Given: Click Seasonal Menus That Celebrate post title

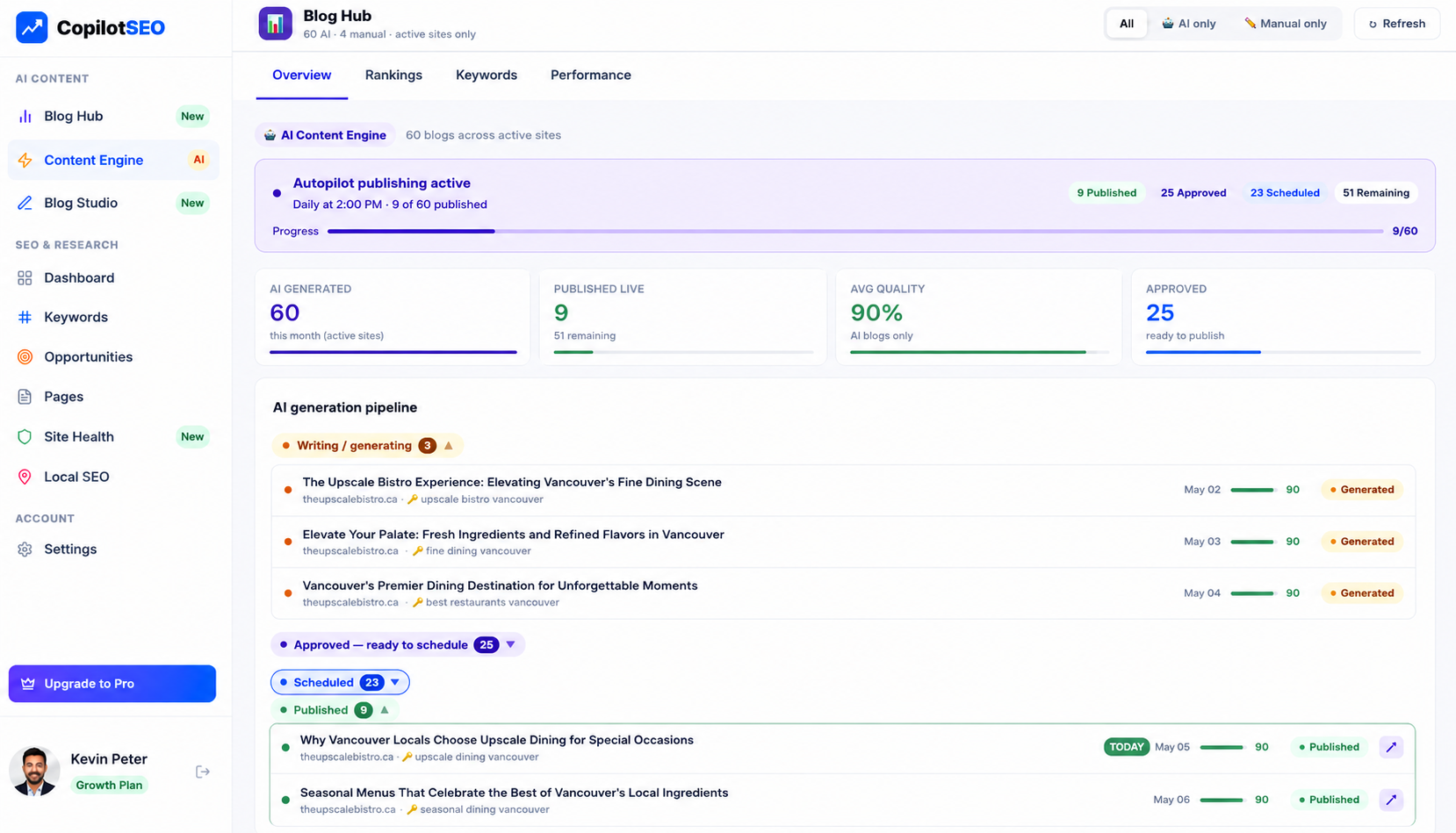Looking at the screenshot, I should 514,793.
